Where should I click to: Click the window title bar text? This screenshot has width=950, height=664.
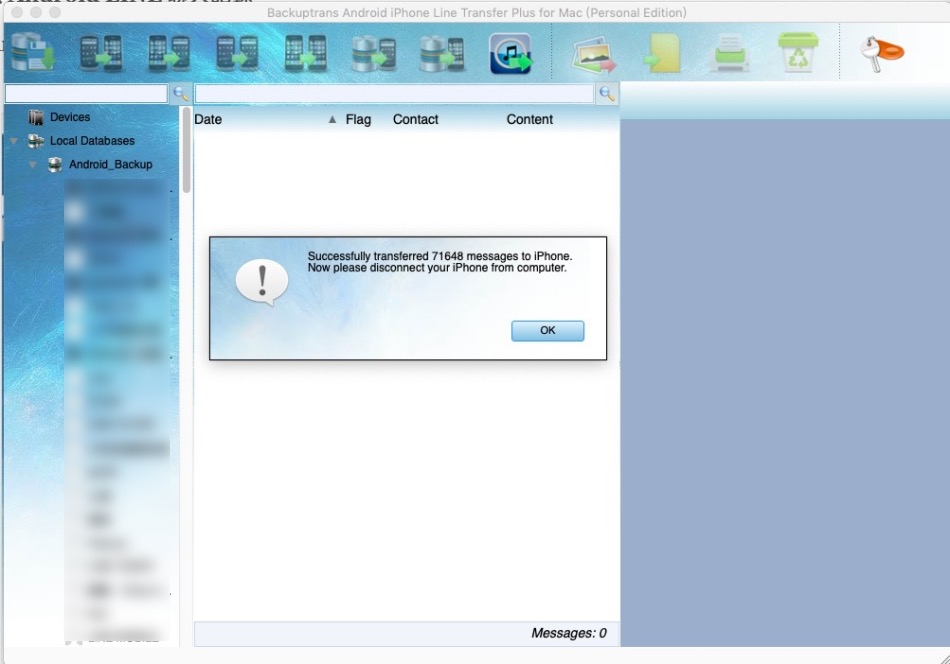click(x=477, y=13)
